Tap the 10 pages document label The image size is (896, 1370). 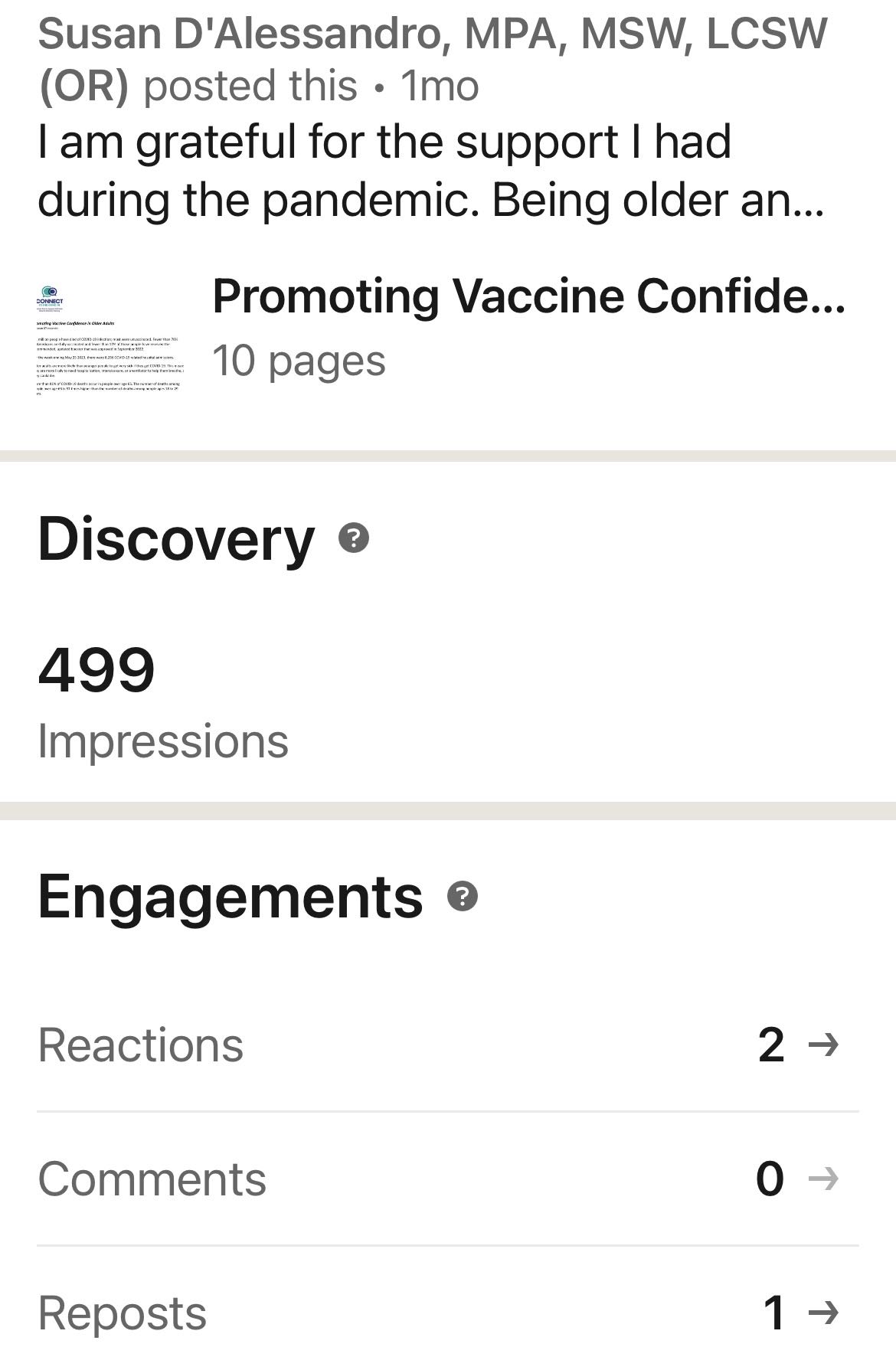[x=299, y=361]
